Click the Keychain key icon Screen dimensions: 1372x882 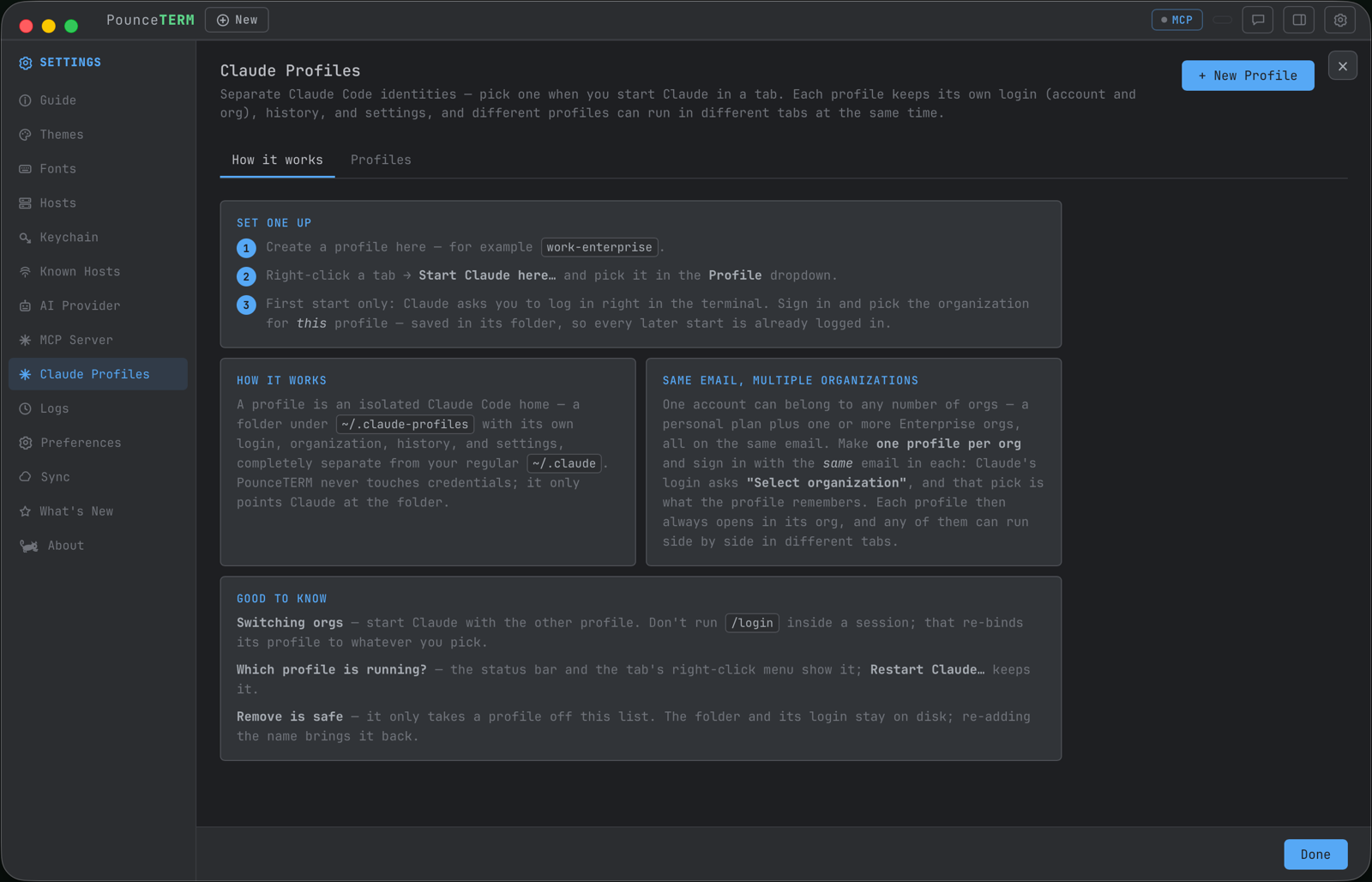pos(25,238)
